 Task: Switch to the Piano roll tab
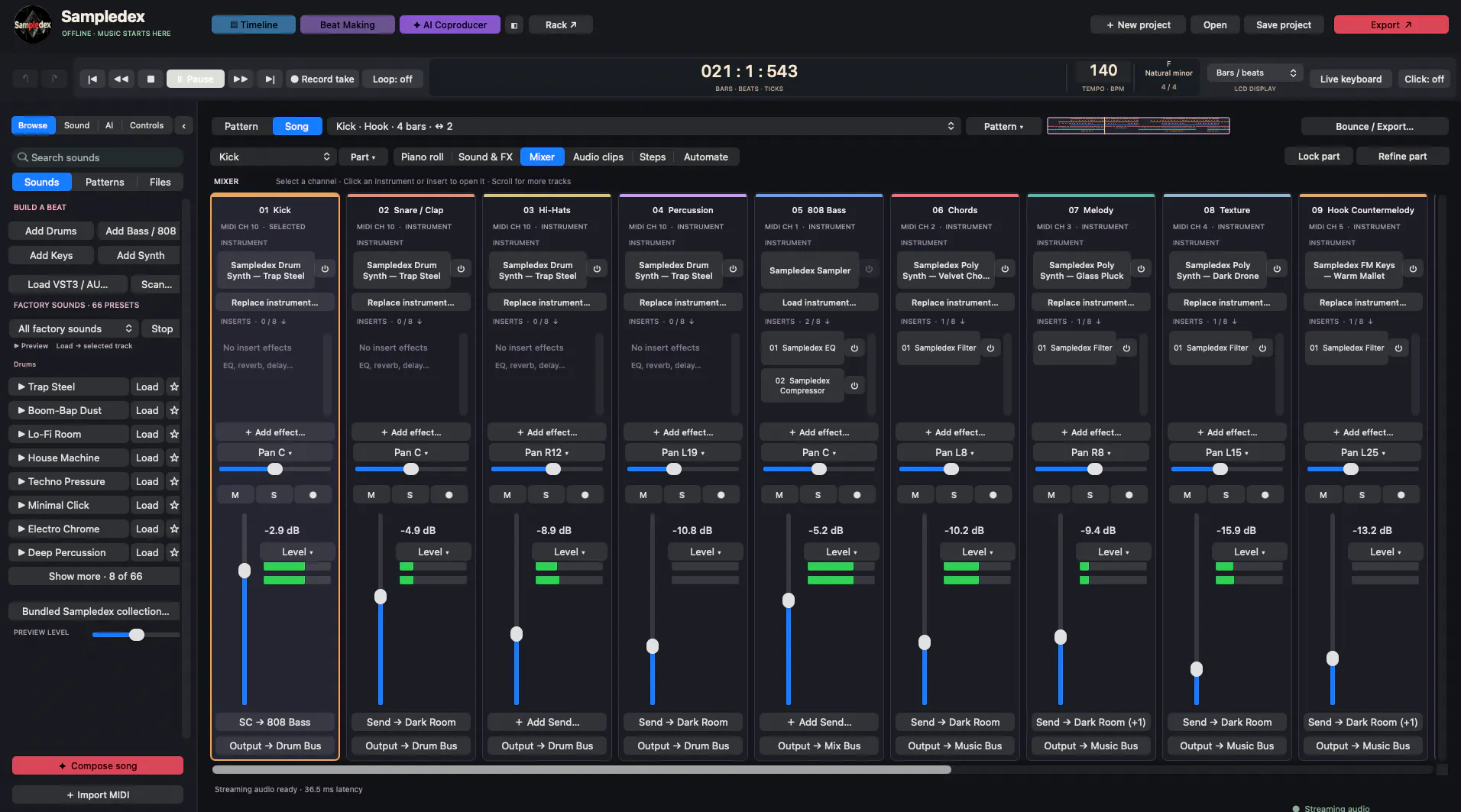point(422,157)
